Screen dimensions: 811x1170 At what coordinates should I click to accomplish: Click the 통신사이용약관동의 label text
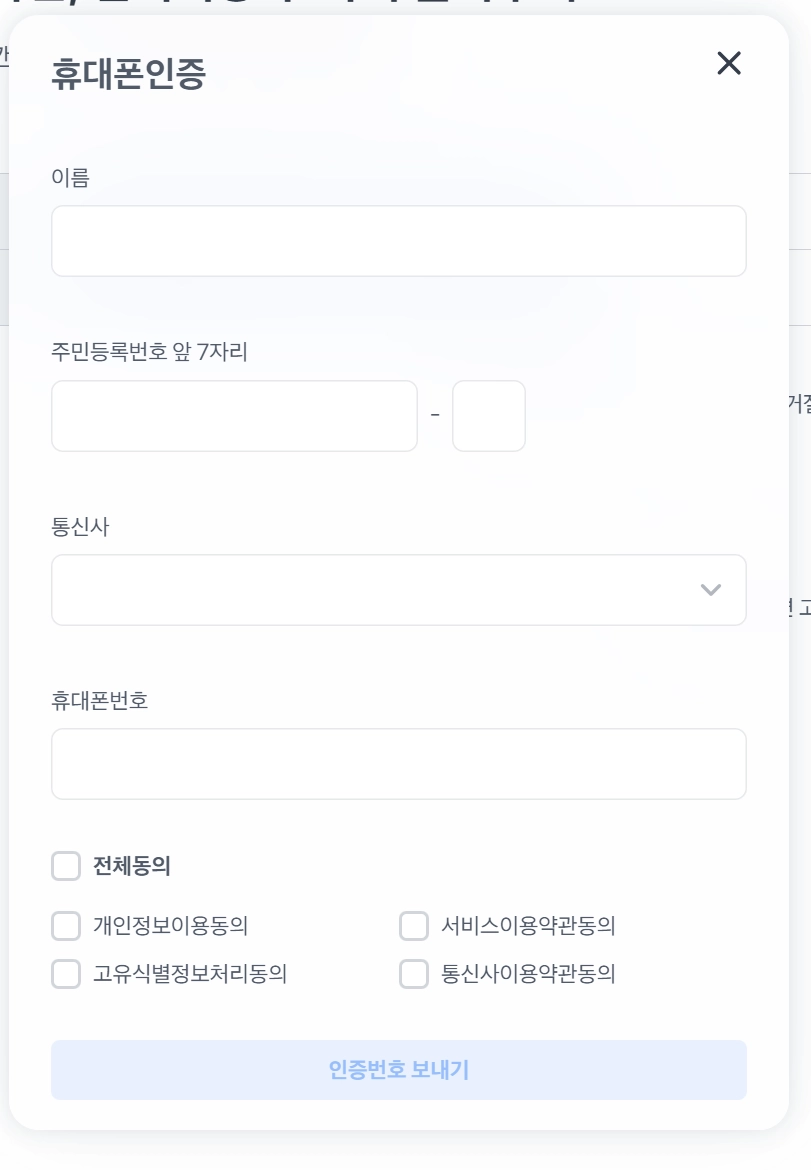[528, 974]
